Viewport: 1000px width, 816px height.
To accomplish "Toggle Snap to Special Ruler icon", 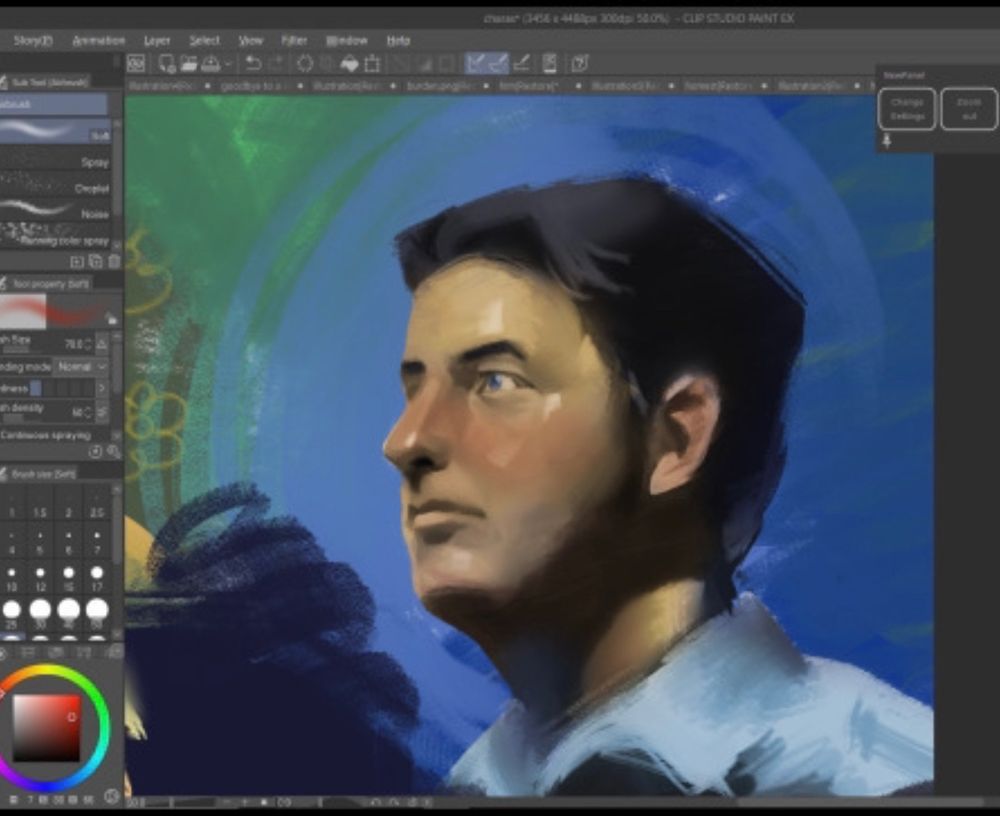I will (497, 63).
